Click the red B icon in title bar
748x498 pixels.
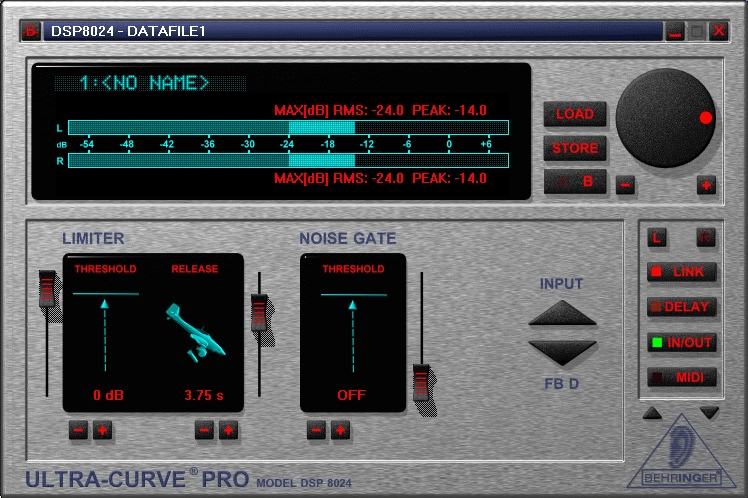[31, 31]
